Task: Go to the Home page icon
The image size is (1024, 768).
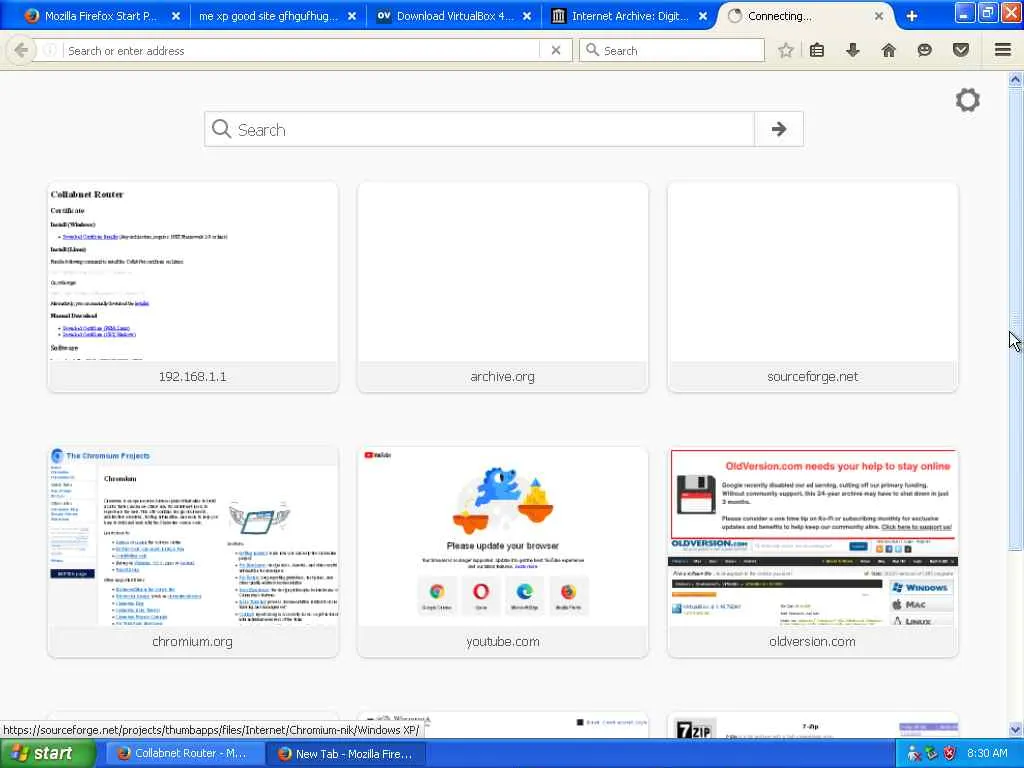Action: tap(888, 50)
